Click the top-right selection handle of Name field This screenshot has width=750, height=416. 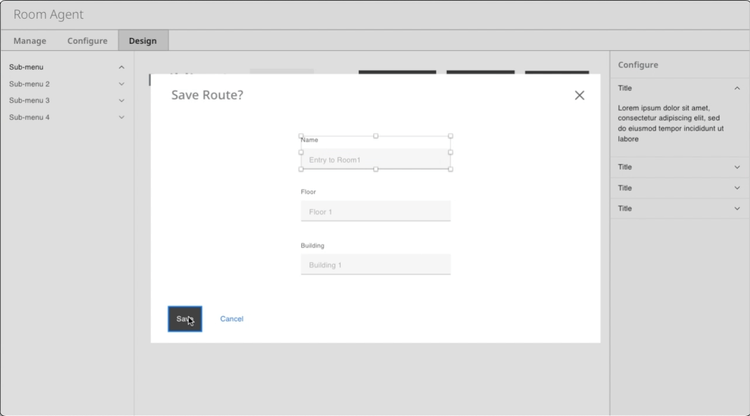click(450, 136)
